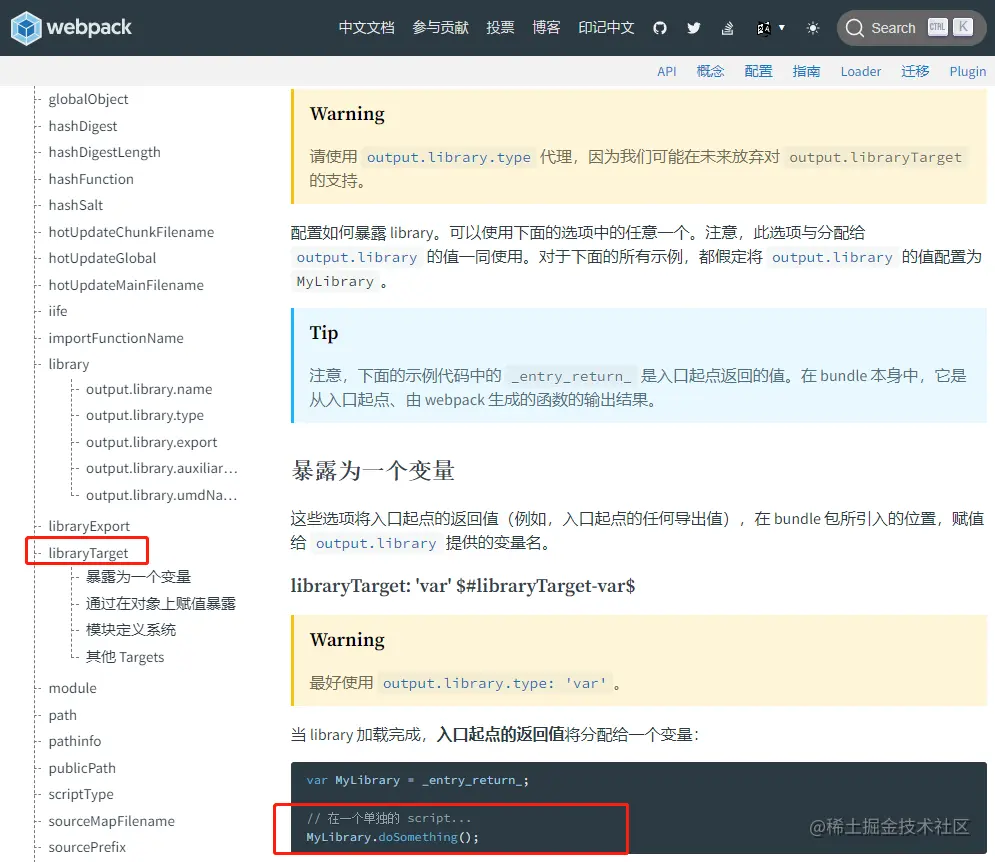Select hotUpdateMainFilename in sidebar
This screenshot has height=862, width=995.
point(126,285)
